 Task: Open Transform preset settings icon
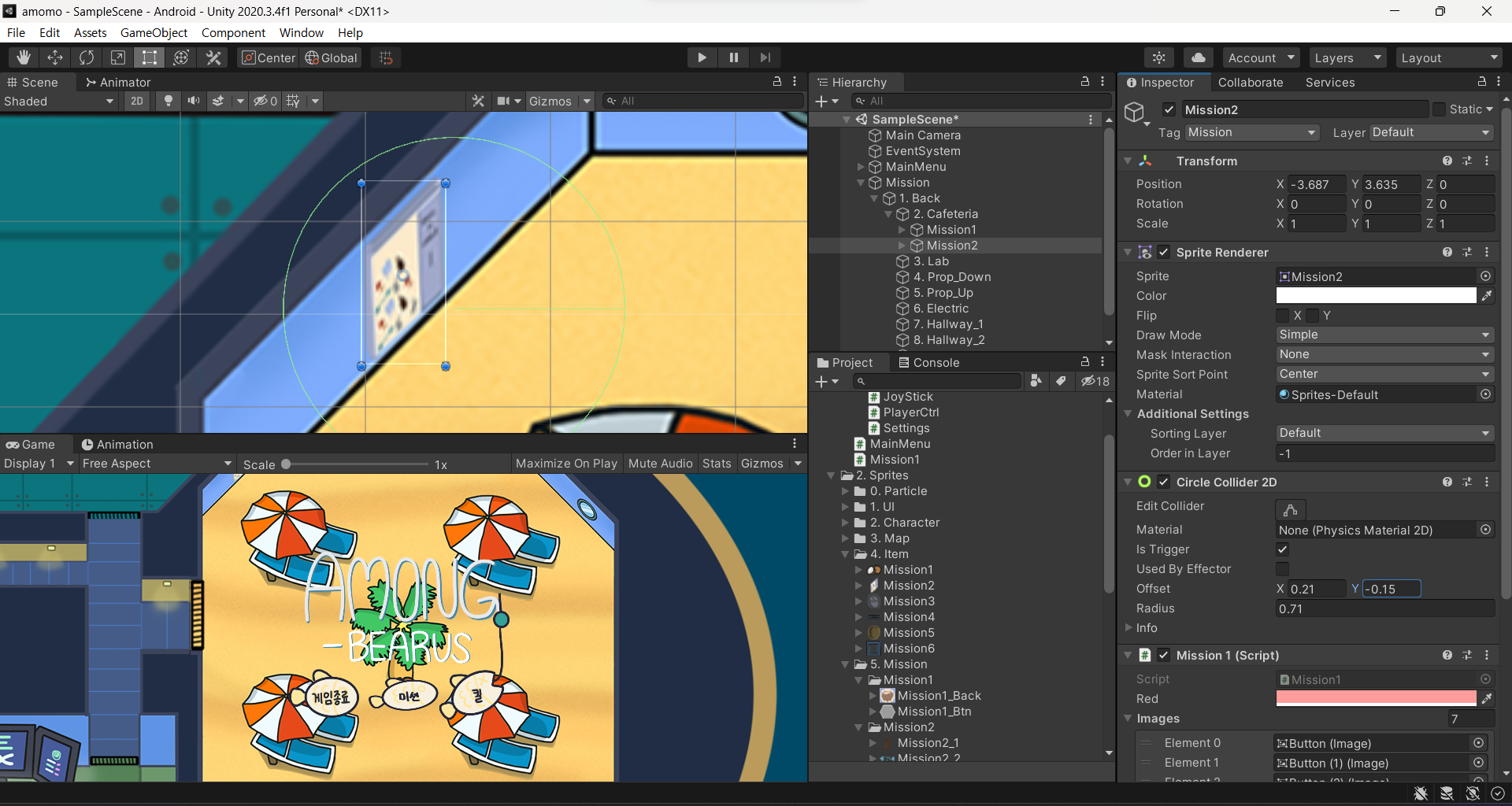(x=1467, y=161)
